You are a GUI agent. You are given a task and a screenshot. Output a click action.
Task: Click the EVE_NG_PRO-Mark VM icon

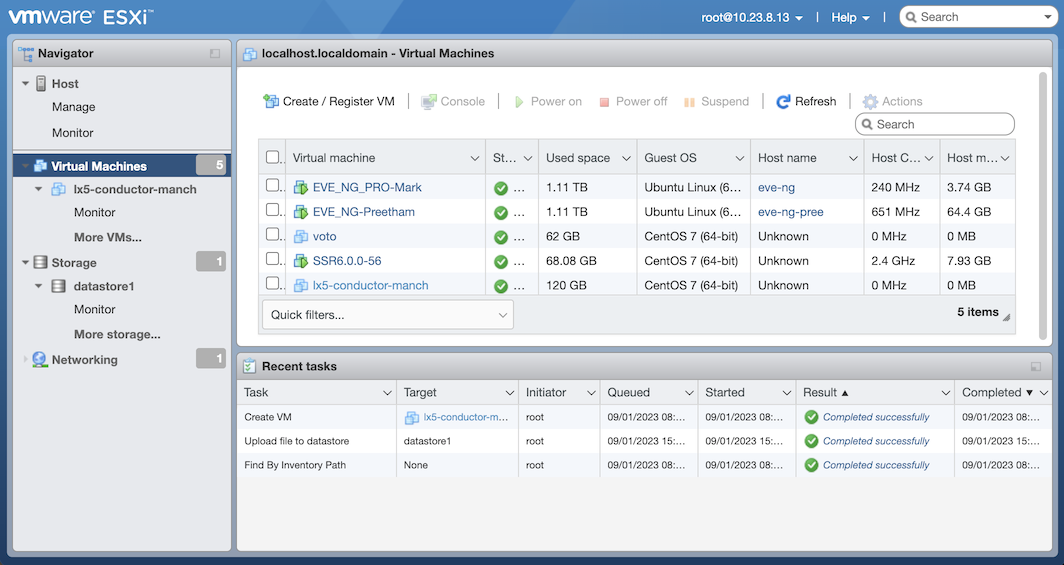pyautogui.click(x=301, y=187)
